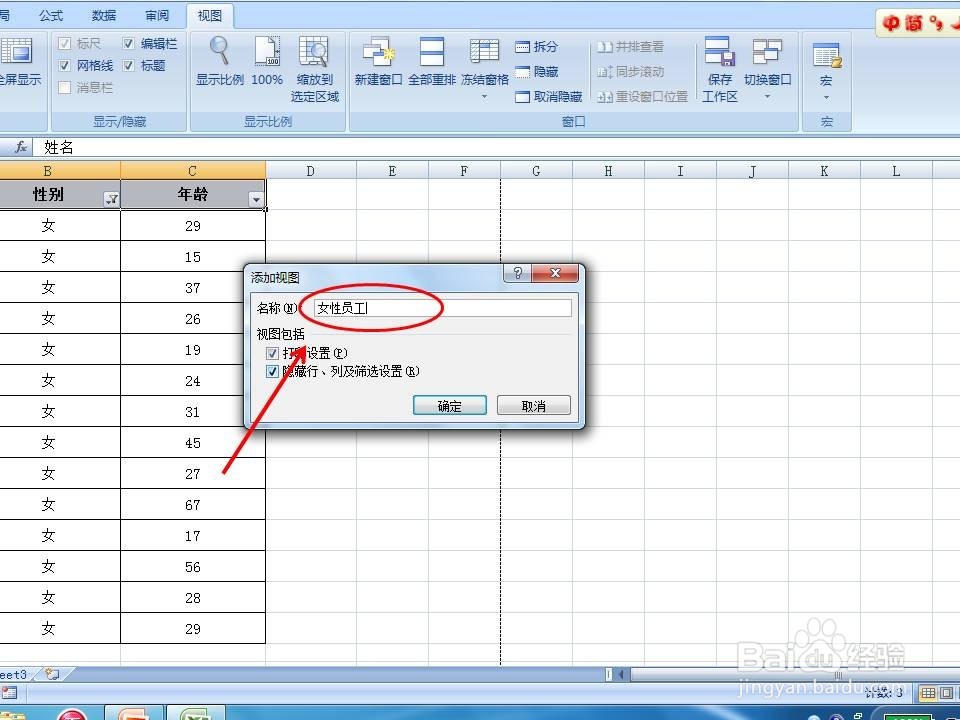Toggle 打印设置 print settings checkbox
960x720 pixels.
pyautogui.click(x=272, y=353)
